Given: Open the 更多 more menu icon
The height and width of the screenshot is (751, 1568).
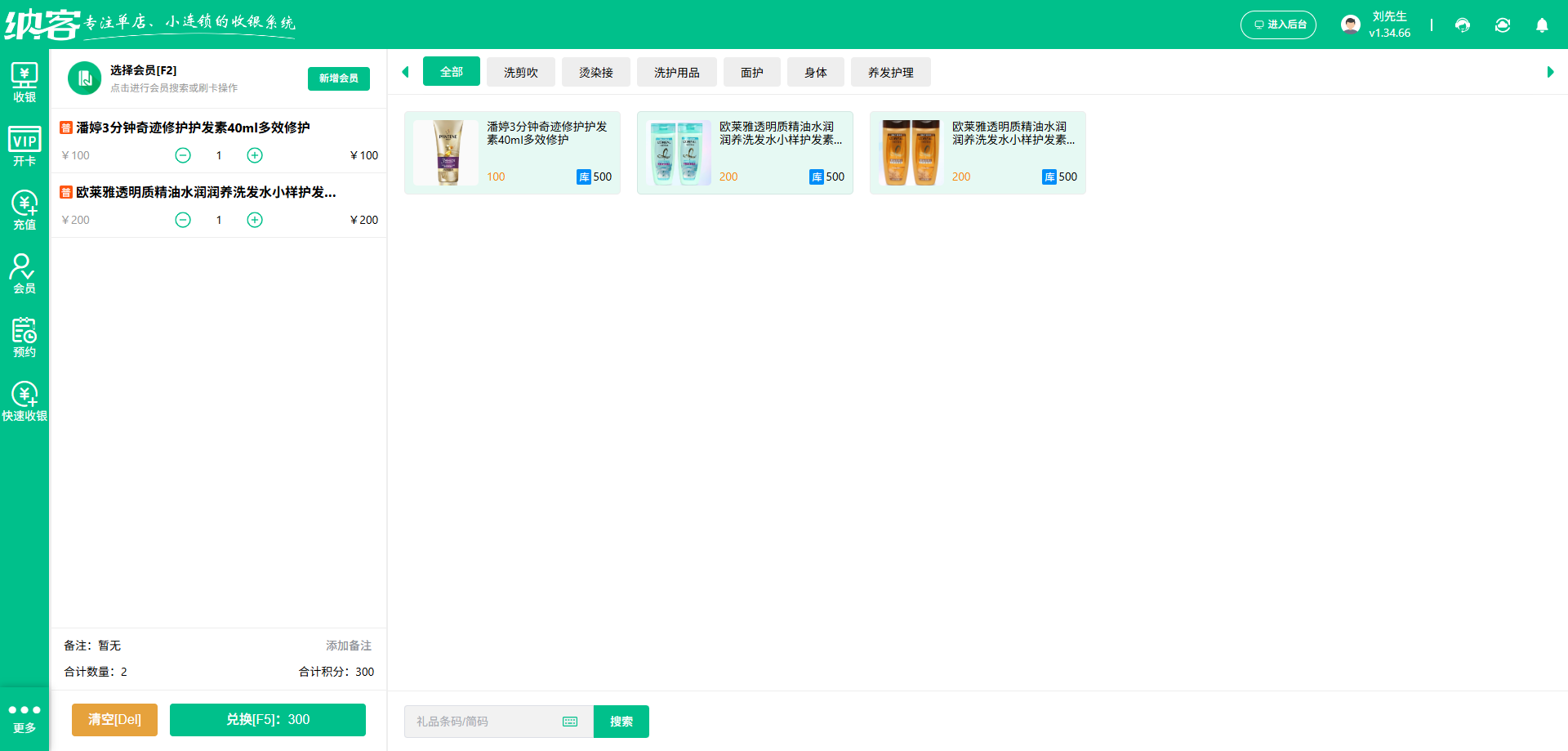Looking at the screenshot, I should coord(24,718).
